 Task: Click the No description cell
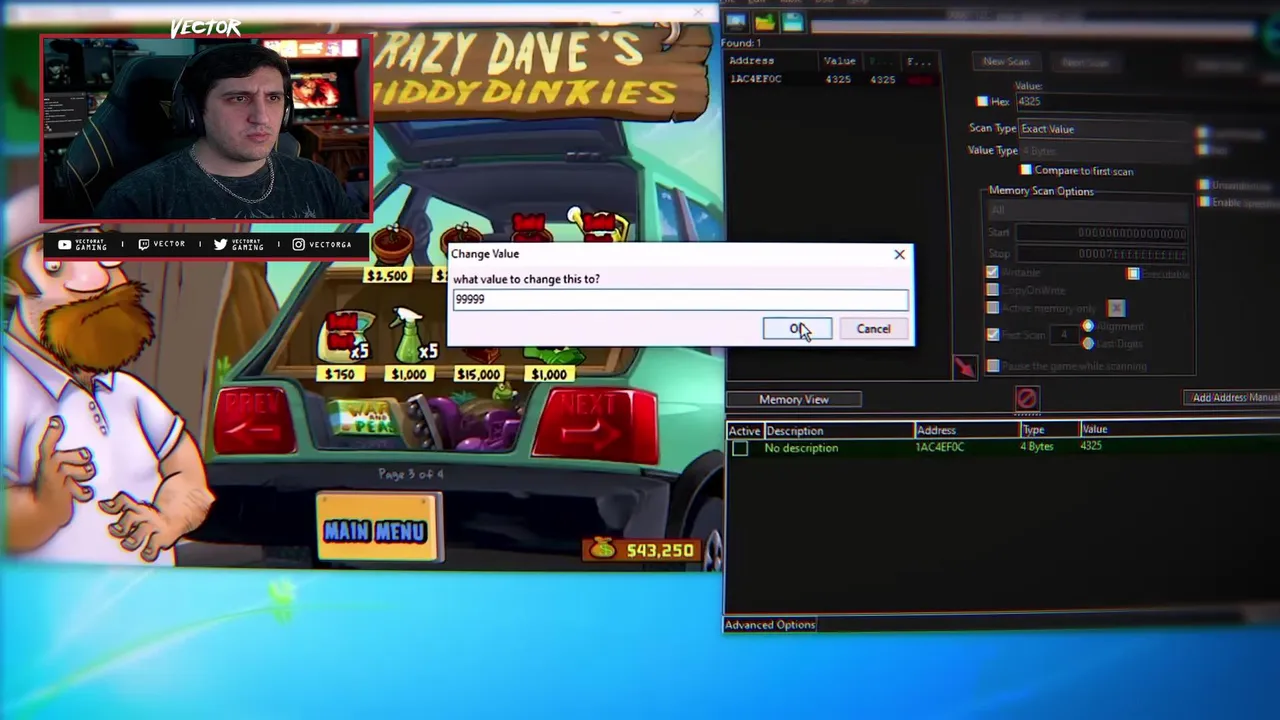[801, 448]
